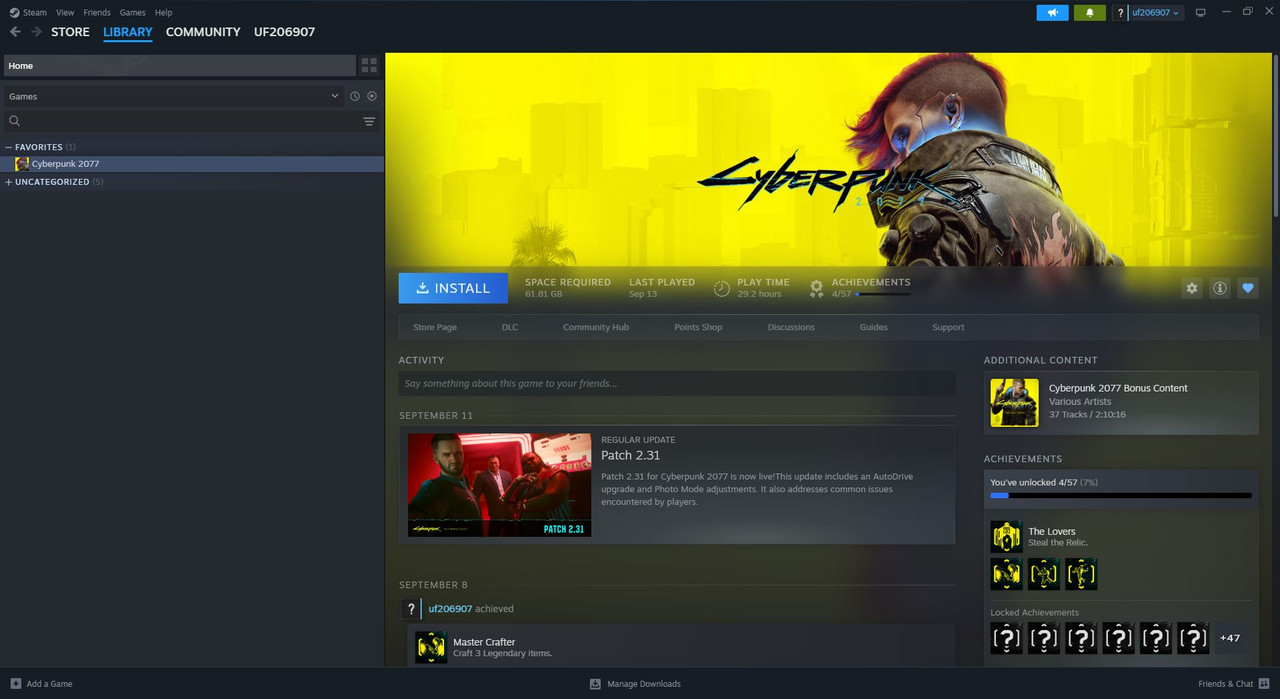Viewport: 1280px width, 699px height.
Task: Go to the Store tab
Action: pos(70,32)
